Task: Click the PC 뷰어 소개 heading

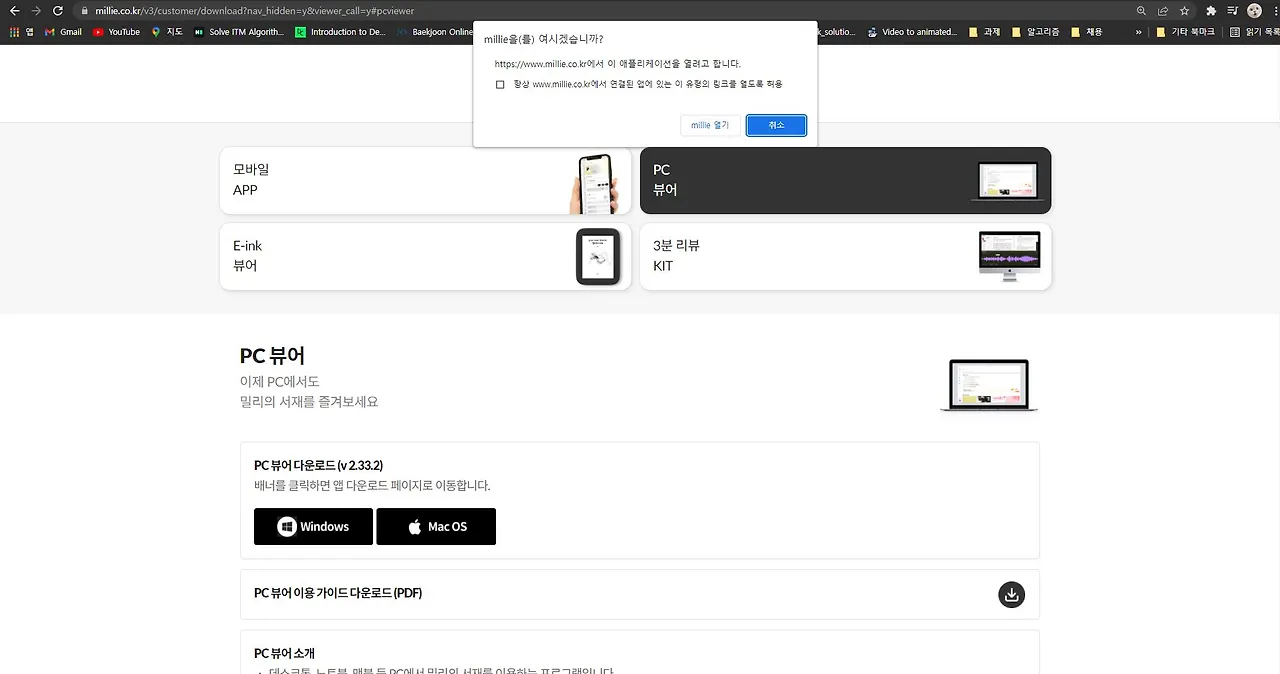Action: click(285, 653)
